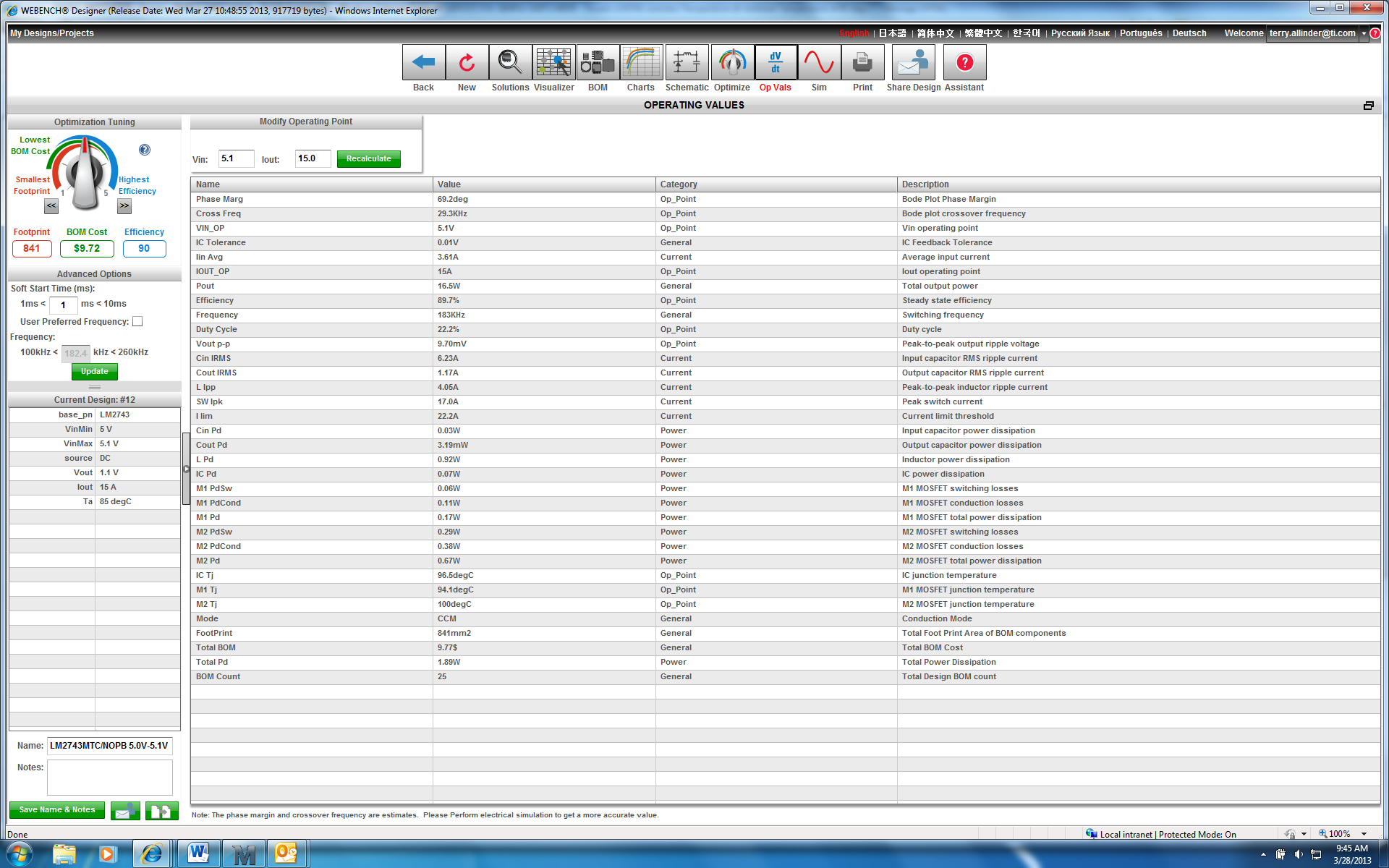Viewport: 1389px width, 868px height.
Task: Open Windows Explorer folder in taskbar
Action: tap(64, 854)
